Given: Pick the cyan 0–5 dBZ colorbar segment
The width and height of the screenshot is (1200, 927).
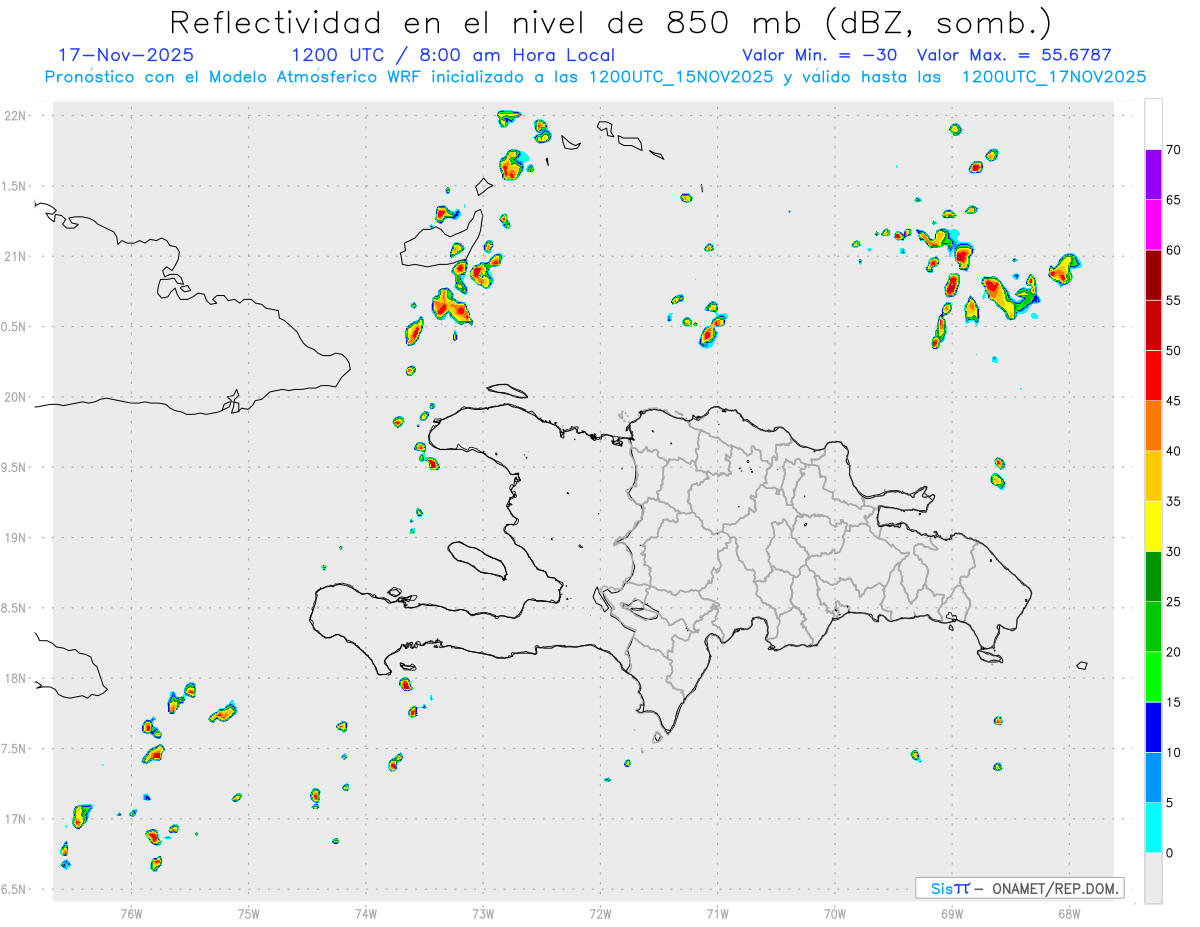Looking at the screenshot, I should [1153, 828].
